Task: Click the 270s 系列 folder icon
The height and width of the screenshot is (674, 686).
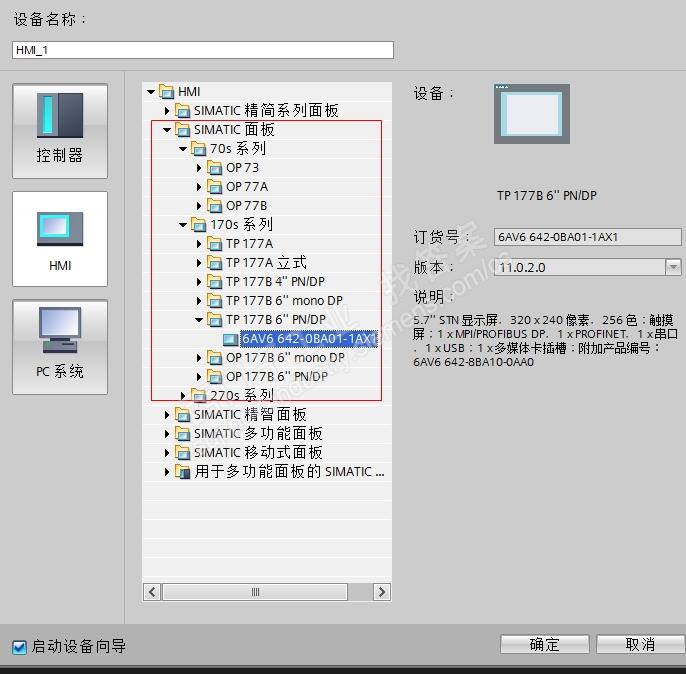Action: [x=199, y=396]
